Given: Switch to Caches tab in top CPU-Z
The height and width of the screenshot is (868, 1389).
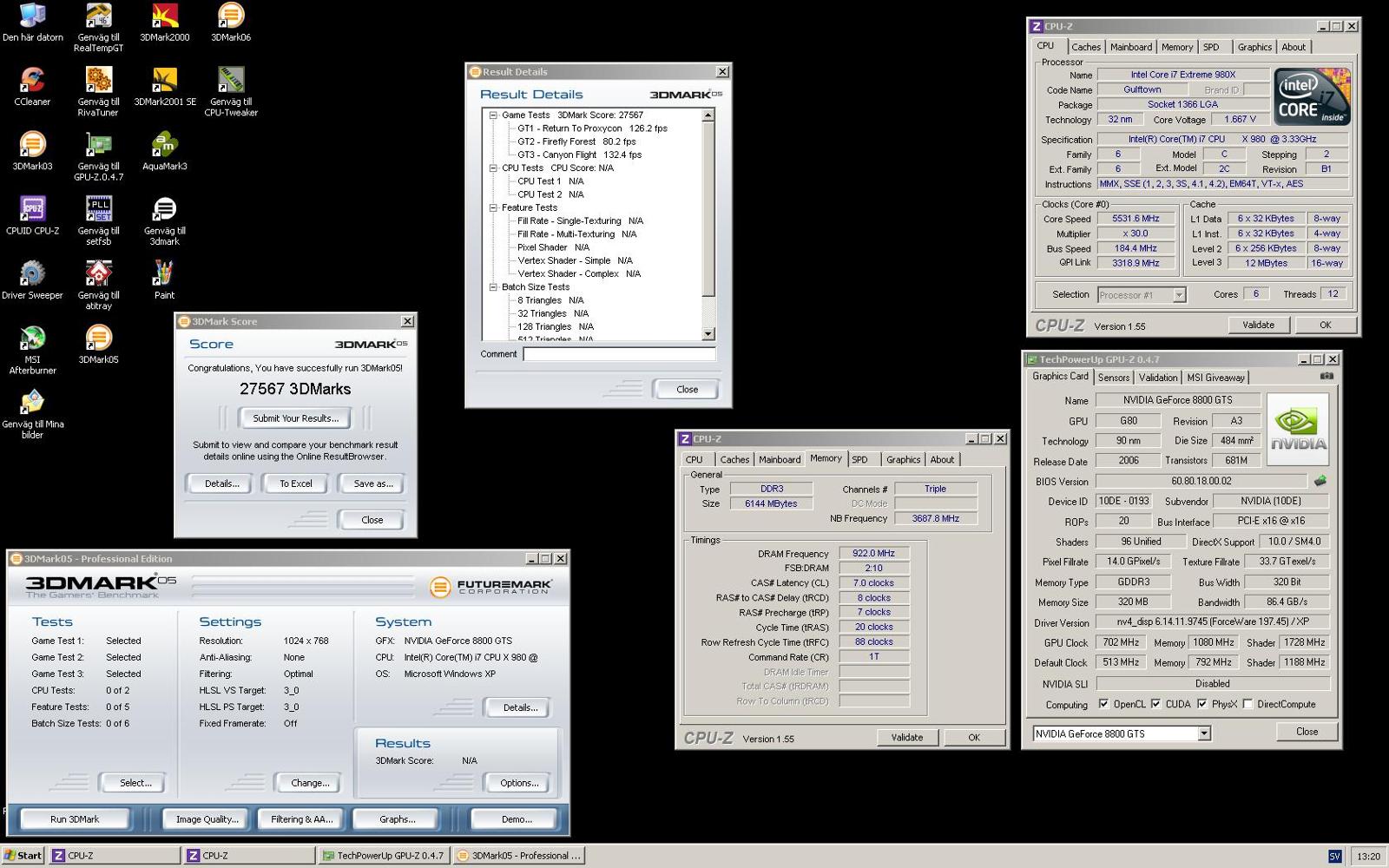Looking at the screenshot, I should (1085, 47).
